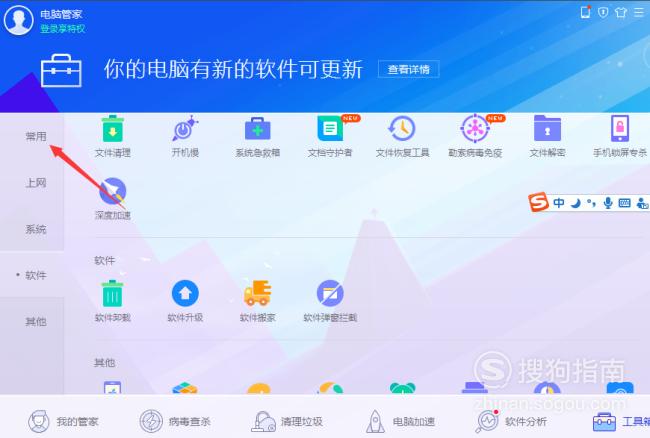Viewport: 650px width, 438px height.
Task: Launch the 开机慢 startup tool
Action: (x=185, y=137)
